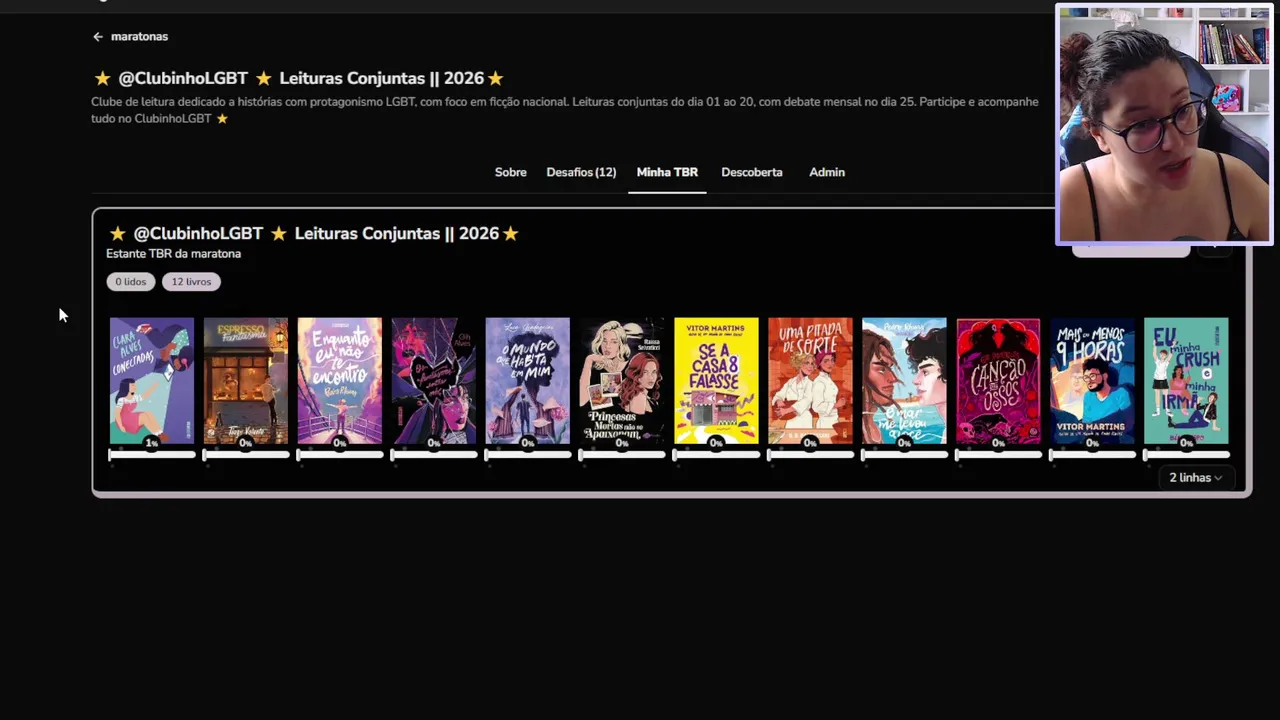Viewport: 1280px width, 720px height.
Task: Go back to maratonas link
Action: click(x=139, y=37)
